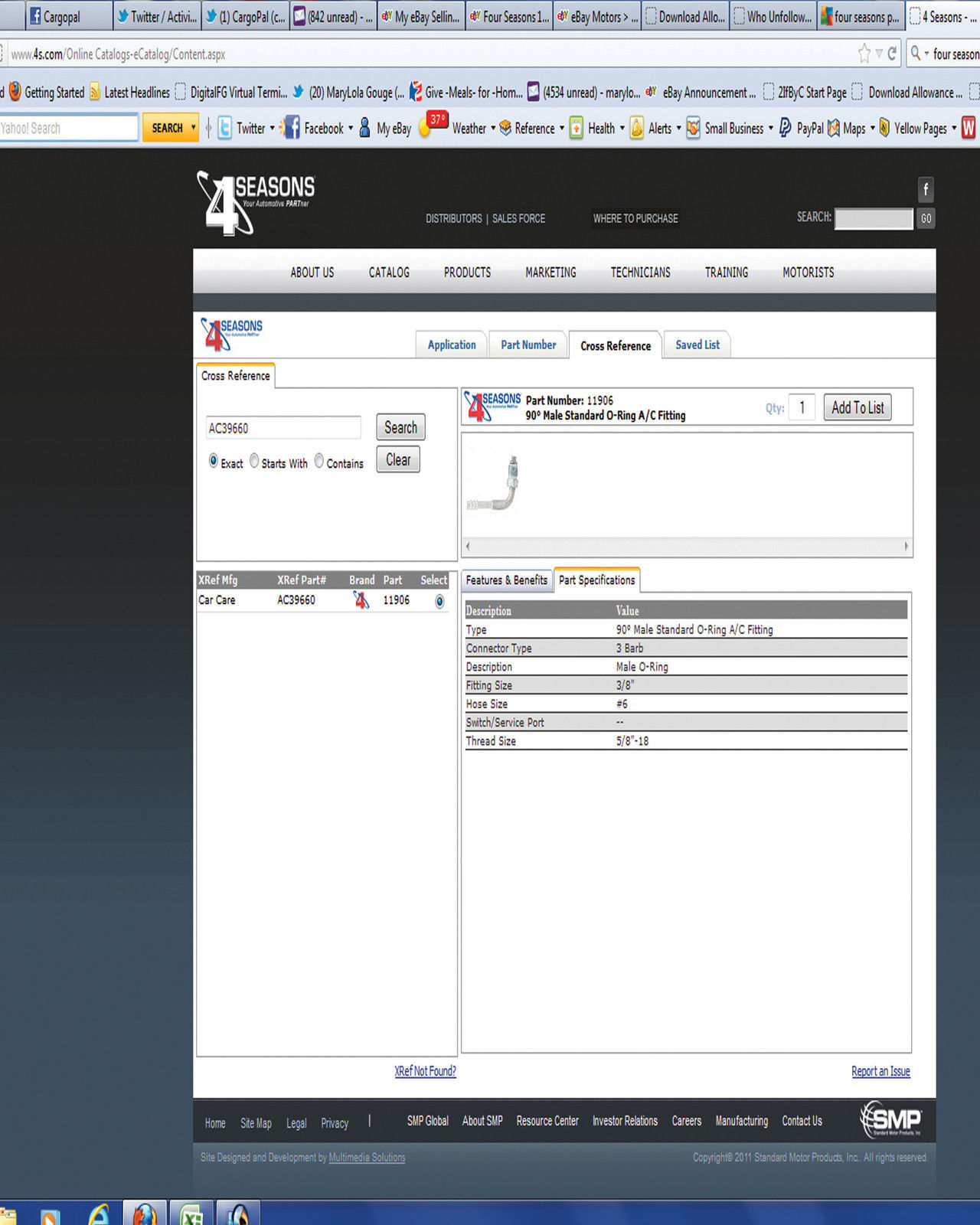Switch to the Part Number catalog tab
Screen dimensions: 980x1225
(x=528, y=345)
